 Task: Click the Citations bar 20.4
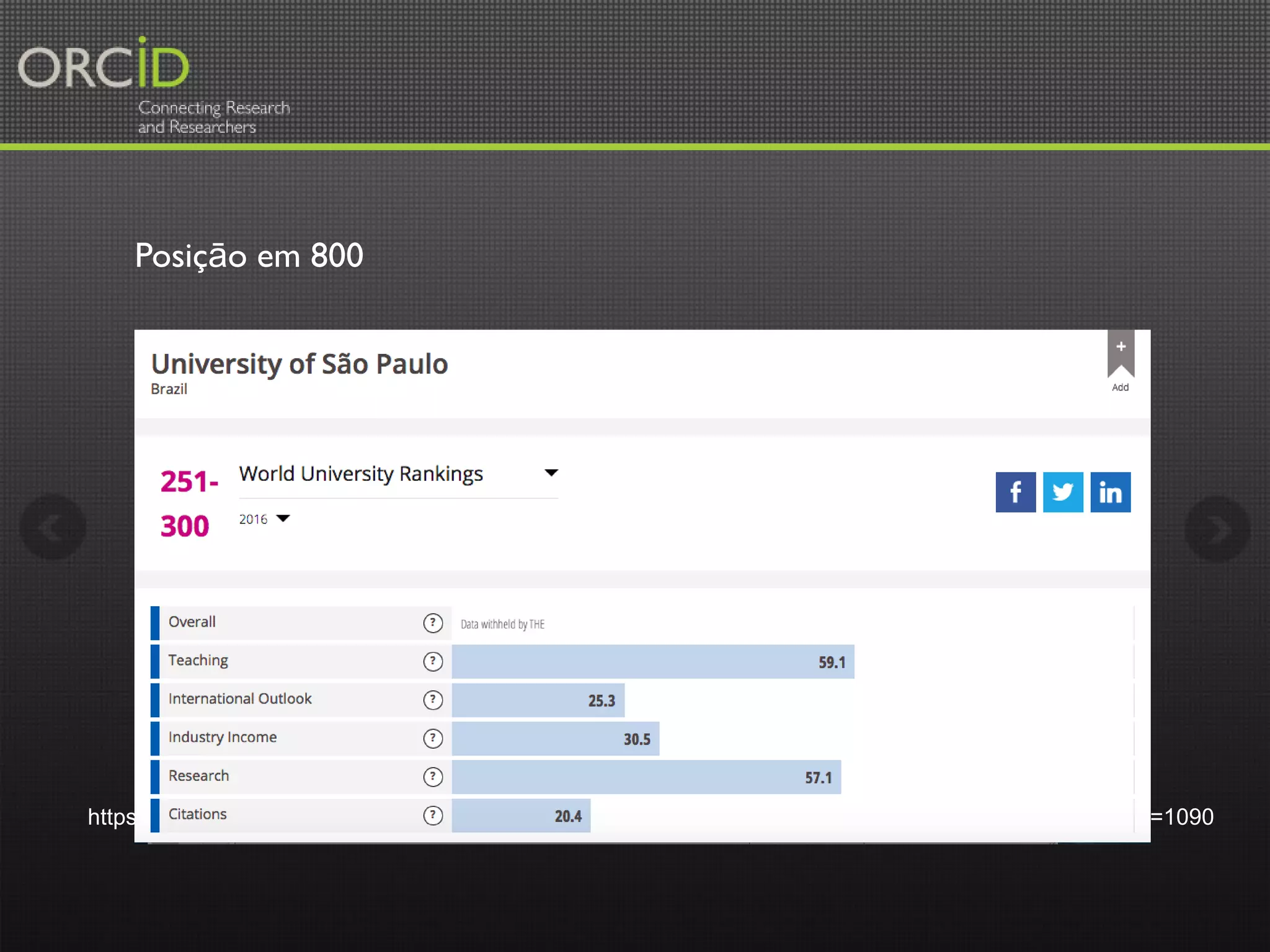[x=521, y=815]
